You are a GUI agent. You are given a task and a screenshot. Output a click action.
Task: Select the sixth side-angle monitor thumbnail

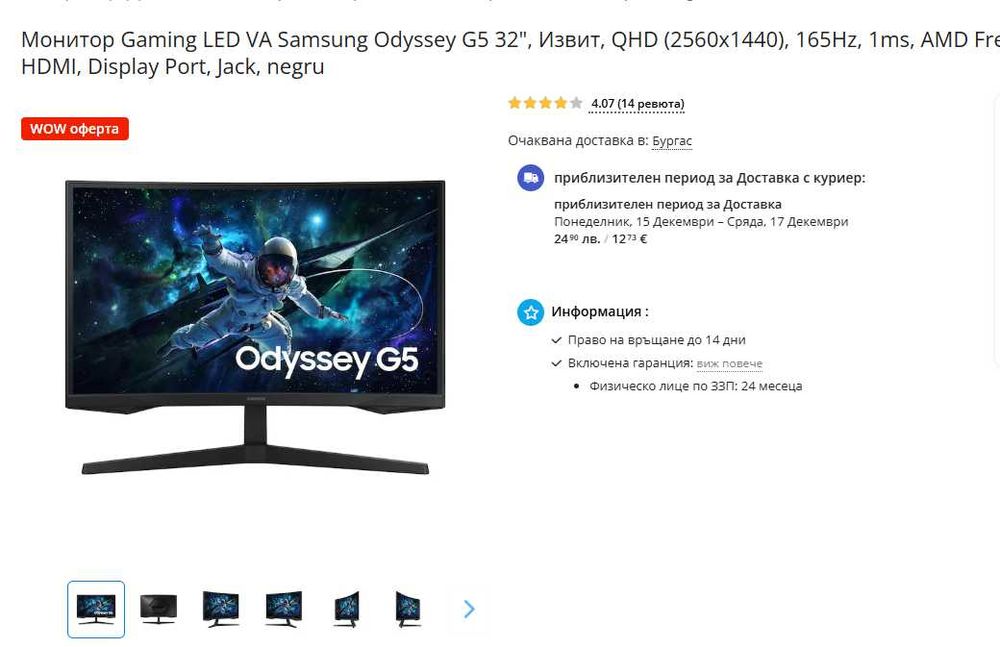coord(408,609)
